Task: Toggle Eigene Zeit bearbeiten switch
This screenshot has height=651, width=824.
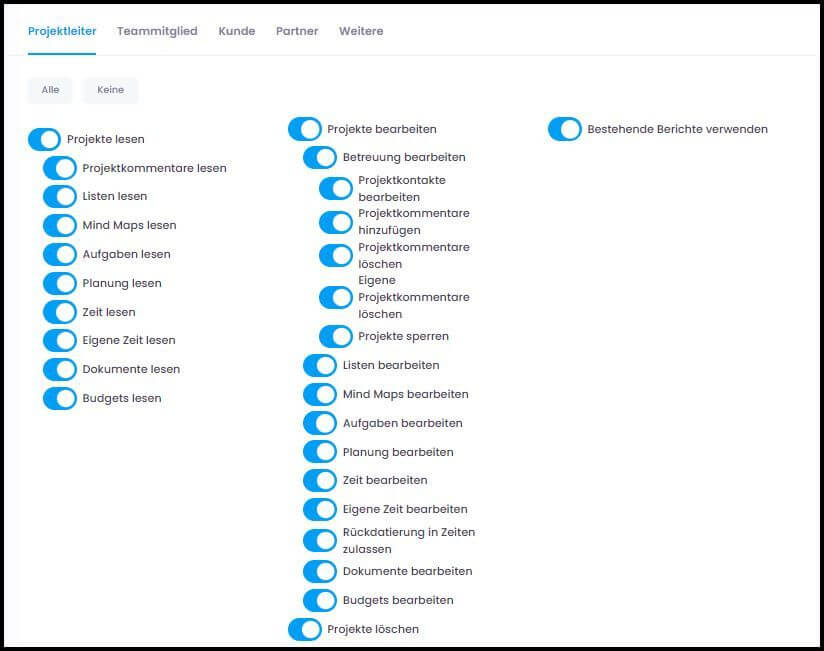Action: pos(320,509)
